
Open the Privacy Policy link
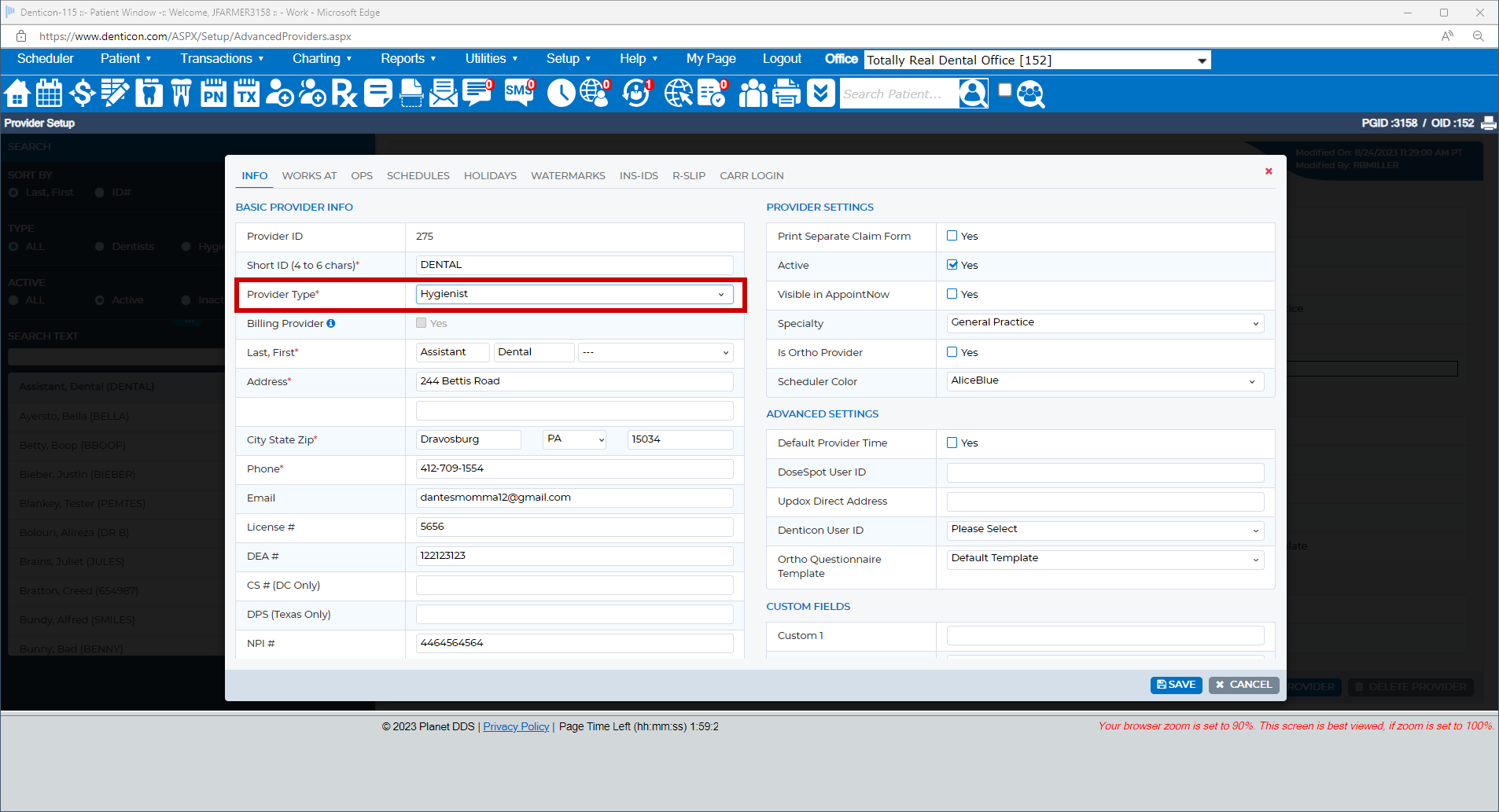pyautogui.click(x=516, y=726)
